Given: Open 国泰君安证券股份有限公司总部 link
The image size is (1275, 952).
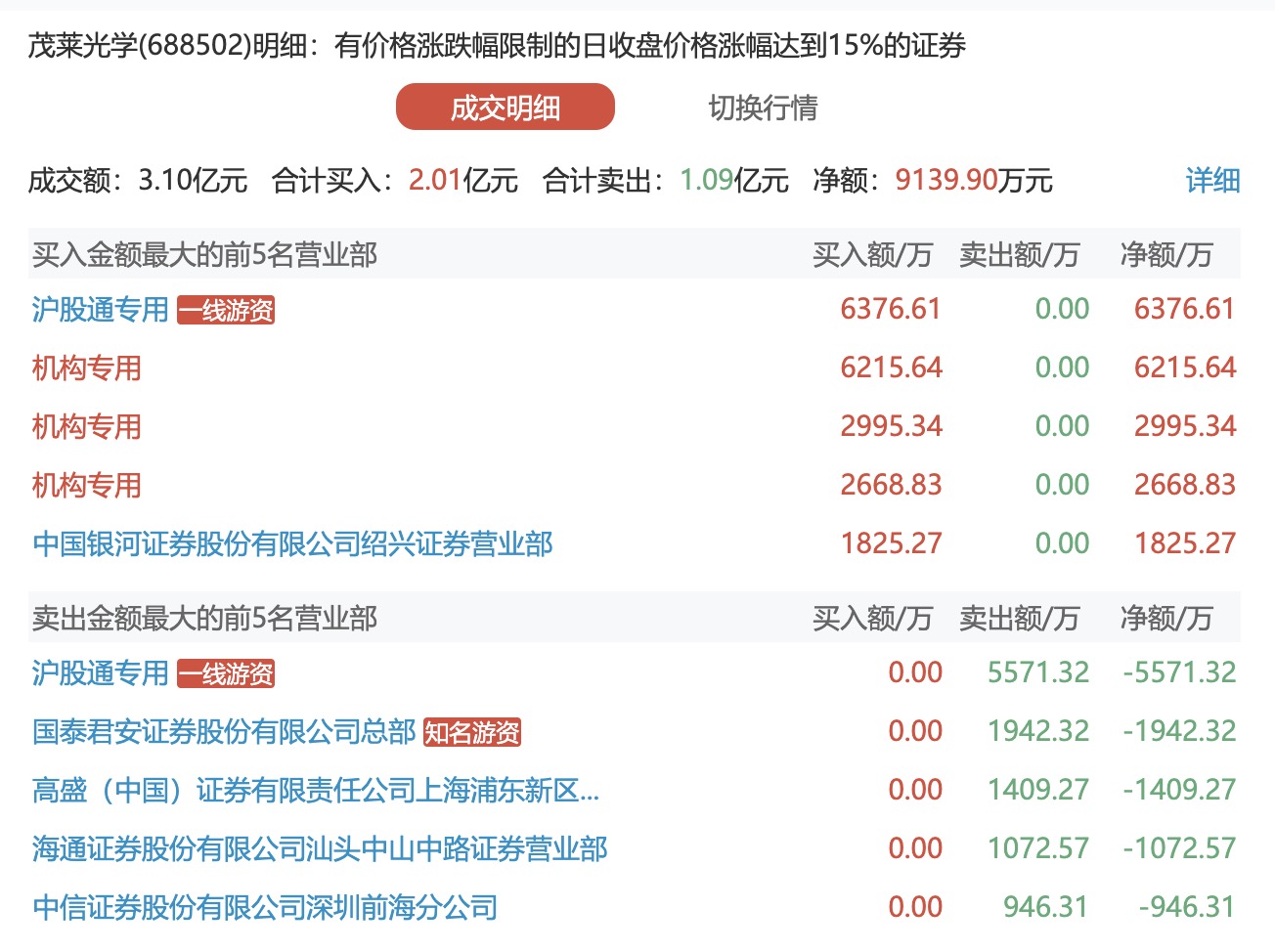Looking at the screenshot, I should point(224,732).
